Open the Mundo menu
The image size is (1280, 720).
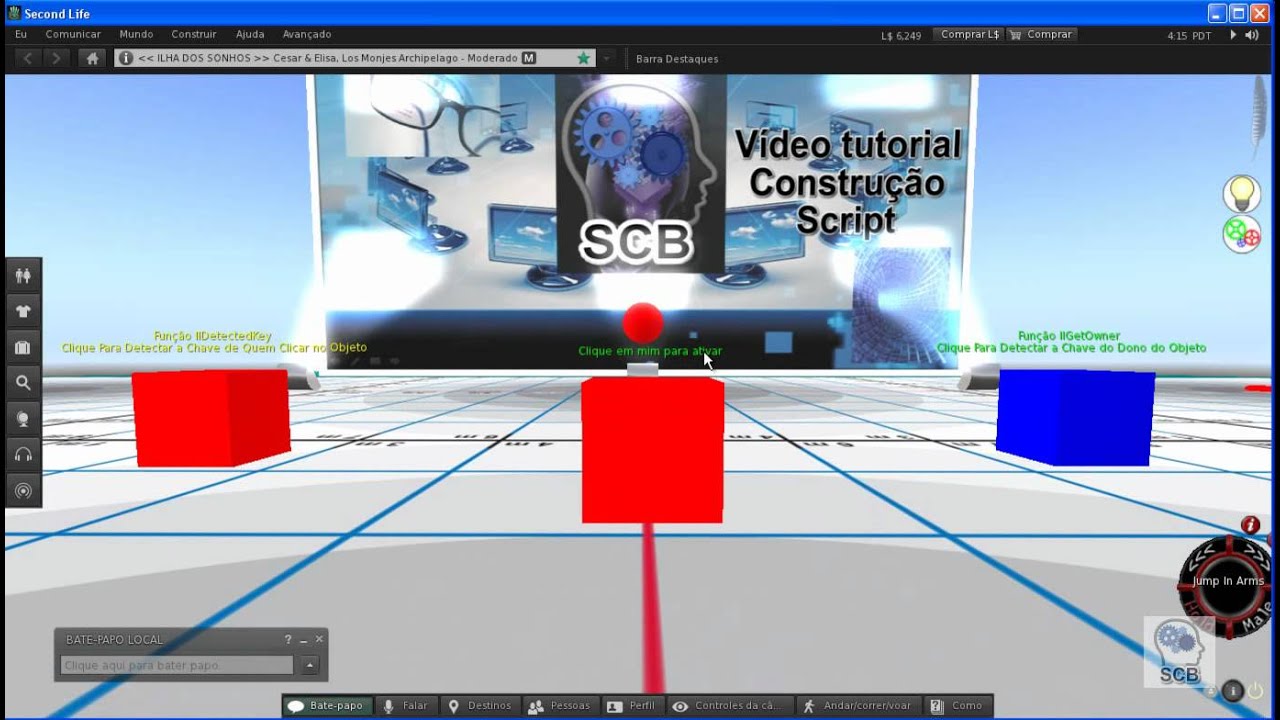(x=136, y=34)
